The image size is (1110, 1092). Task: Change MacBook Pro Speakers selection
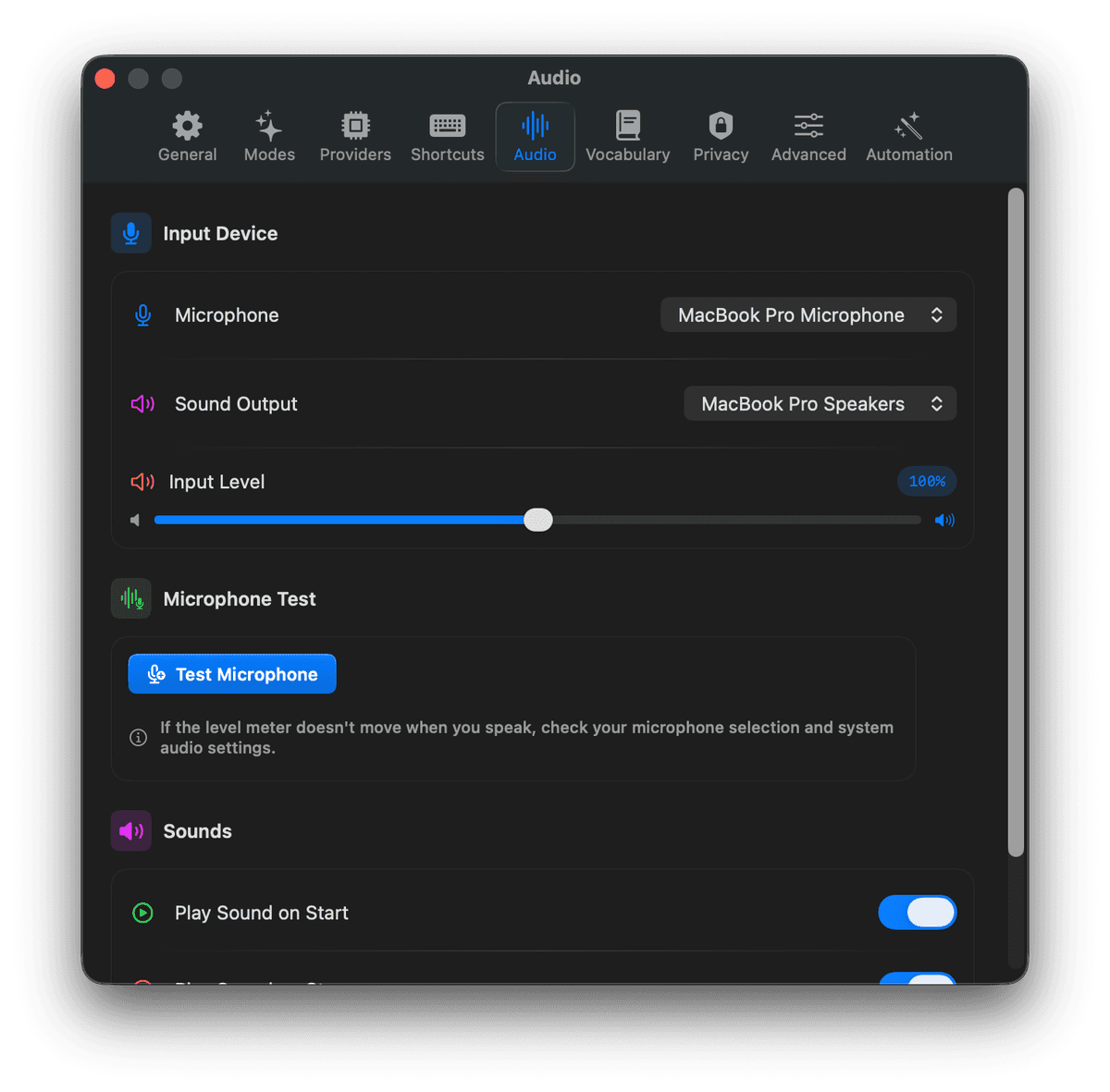(x=819, y=403)
